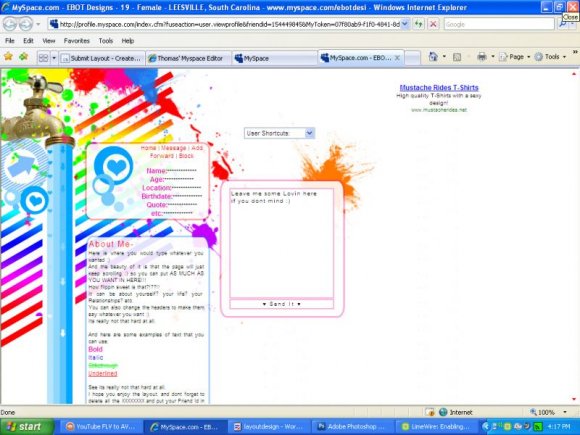Open the Print dropdown arrow
Image resolution: width=580 pixels, height=435 pixels.
[x=493, y=57]
